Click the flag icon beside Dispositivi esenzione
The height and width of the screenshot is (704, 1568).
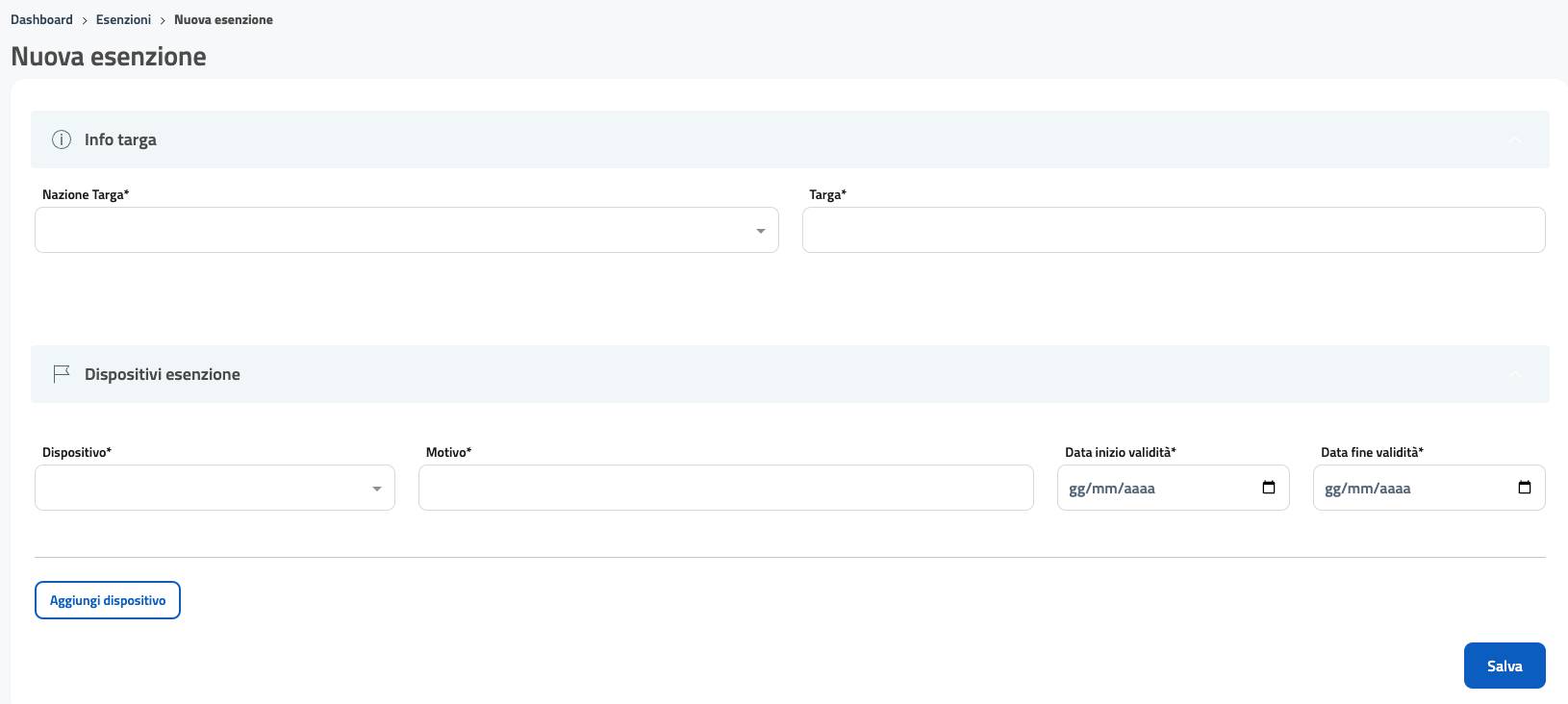point(62,374)
